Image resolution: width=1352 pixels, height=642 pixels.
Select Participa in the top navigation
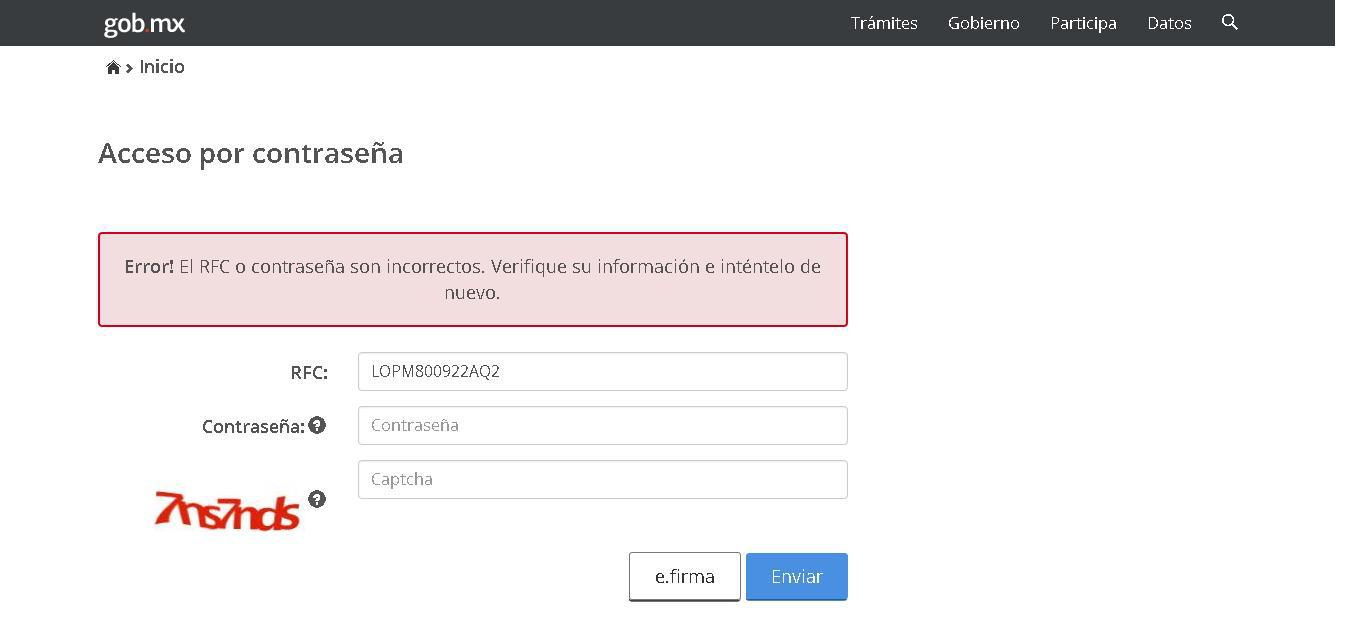[x=1083, y=23]
